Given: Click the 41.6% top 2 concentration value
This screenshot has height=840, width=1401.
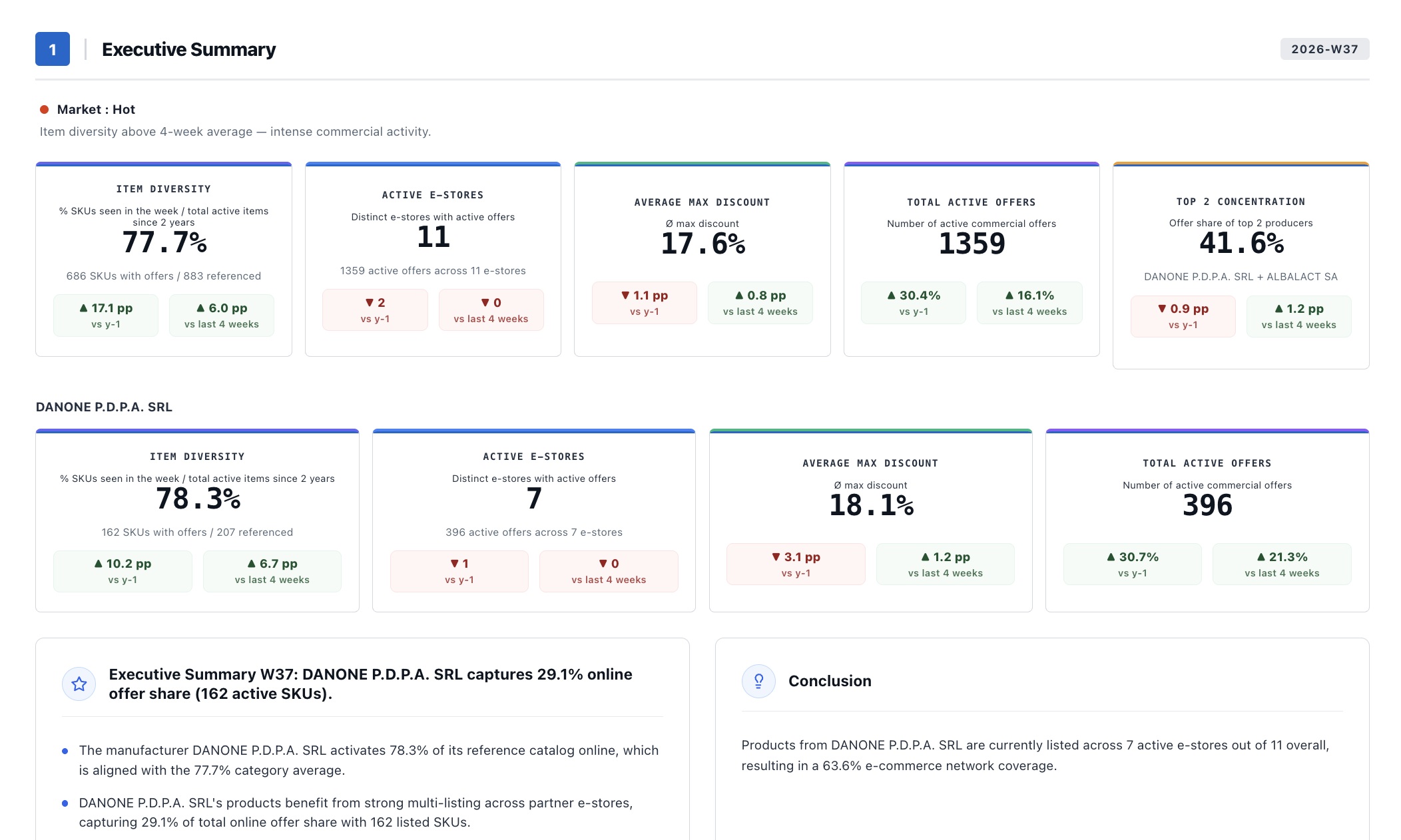Looking at the screenshot, I should coord(1241,243).
